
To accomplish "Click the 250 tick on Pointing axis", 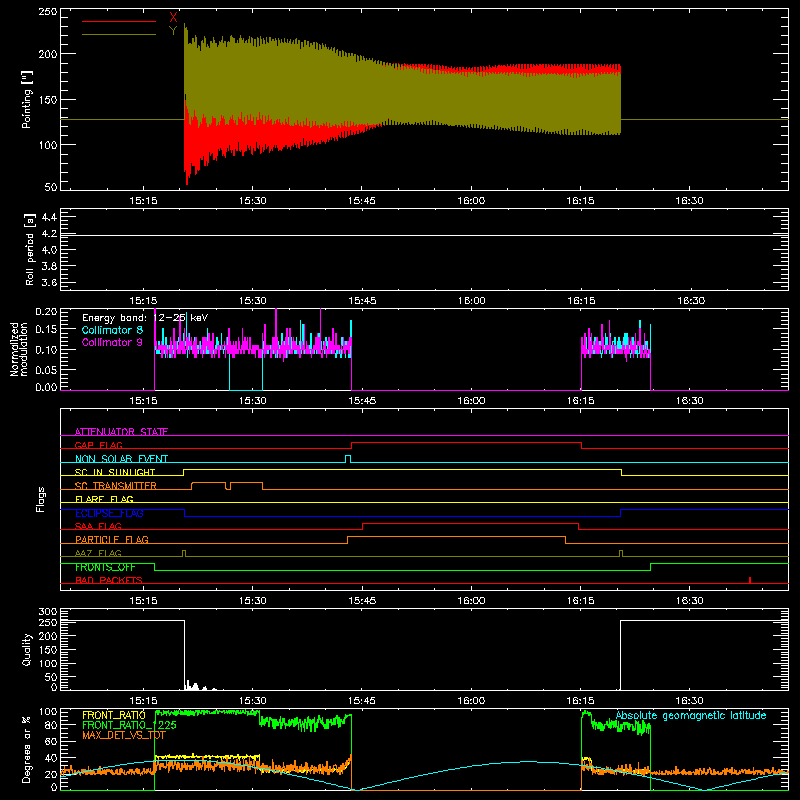I will [x=48, y=12].
